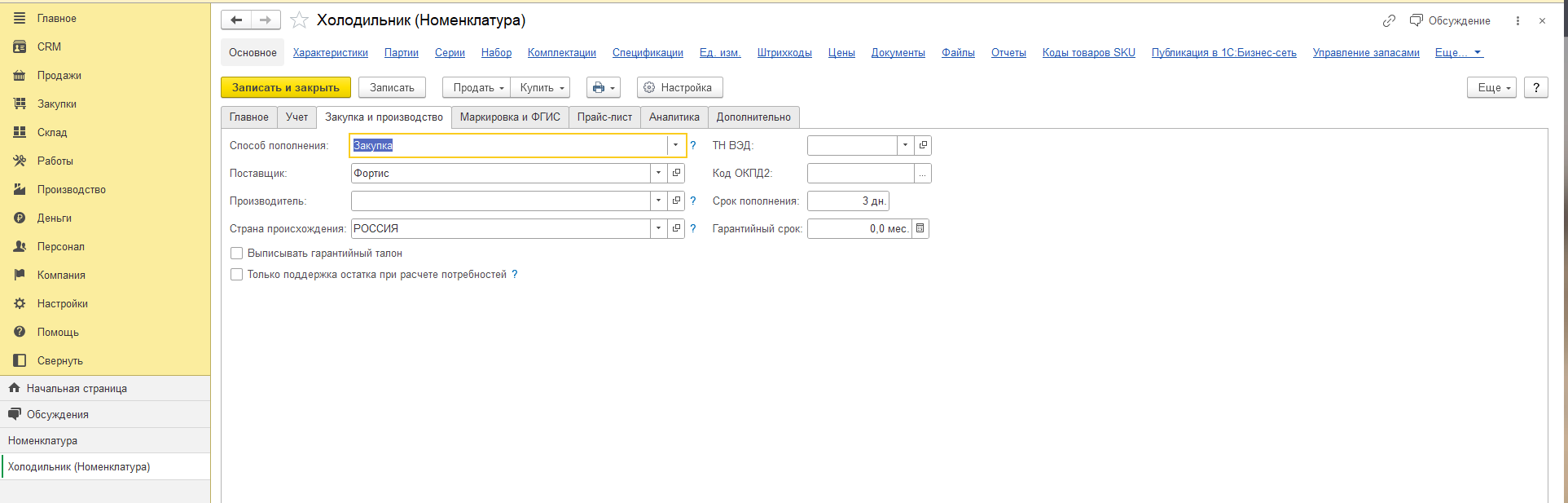Collapse the sidebar with Свернуть

105,360
